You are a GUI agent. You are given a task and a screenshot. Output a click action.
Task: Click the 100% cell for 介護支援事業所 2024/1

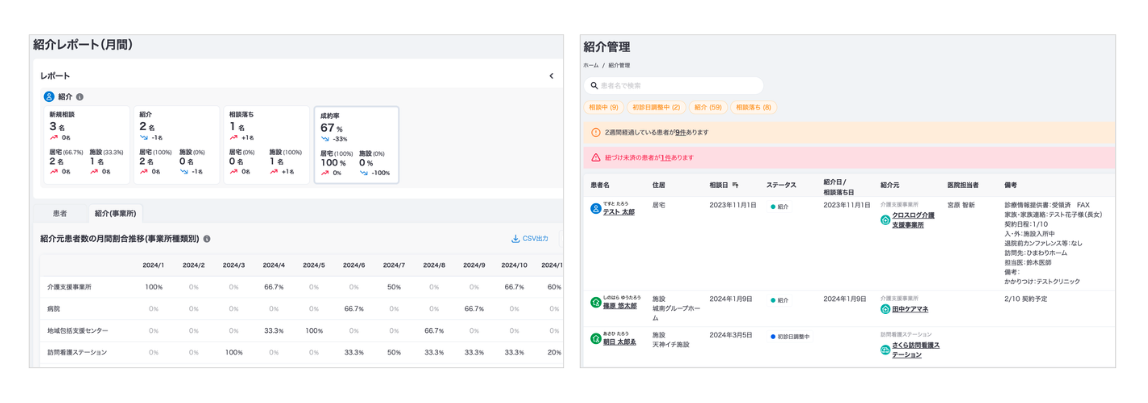[153, 287]
